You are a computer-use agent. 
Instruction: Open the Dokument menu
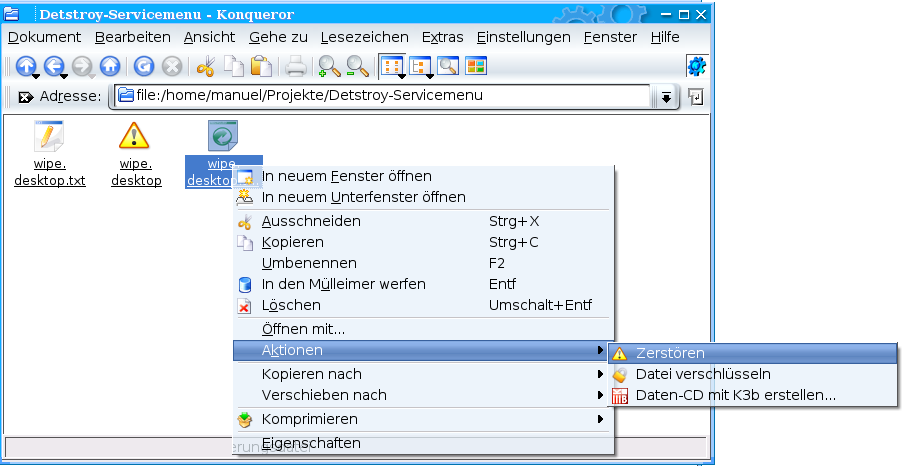coord(44,38)
